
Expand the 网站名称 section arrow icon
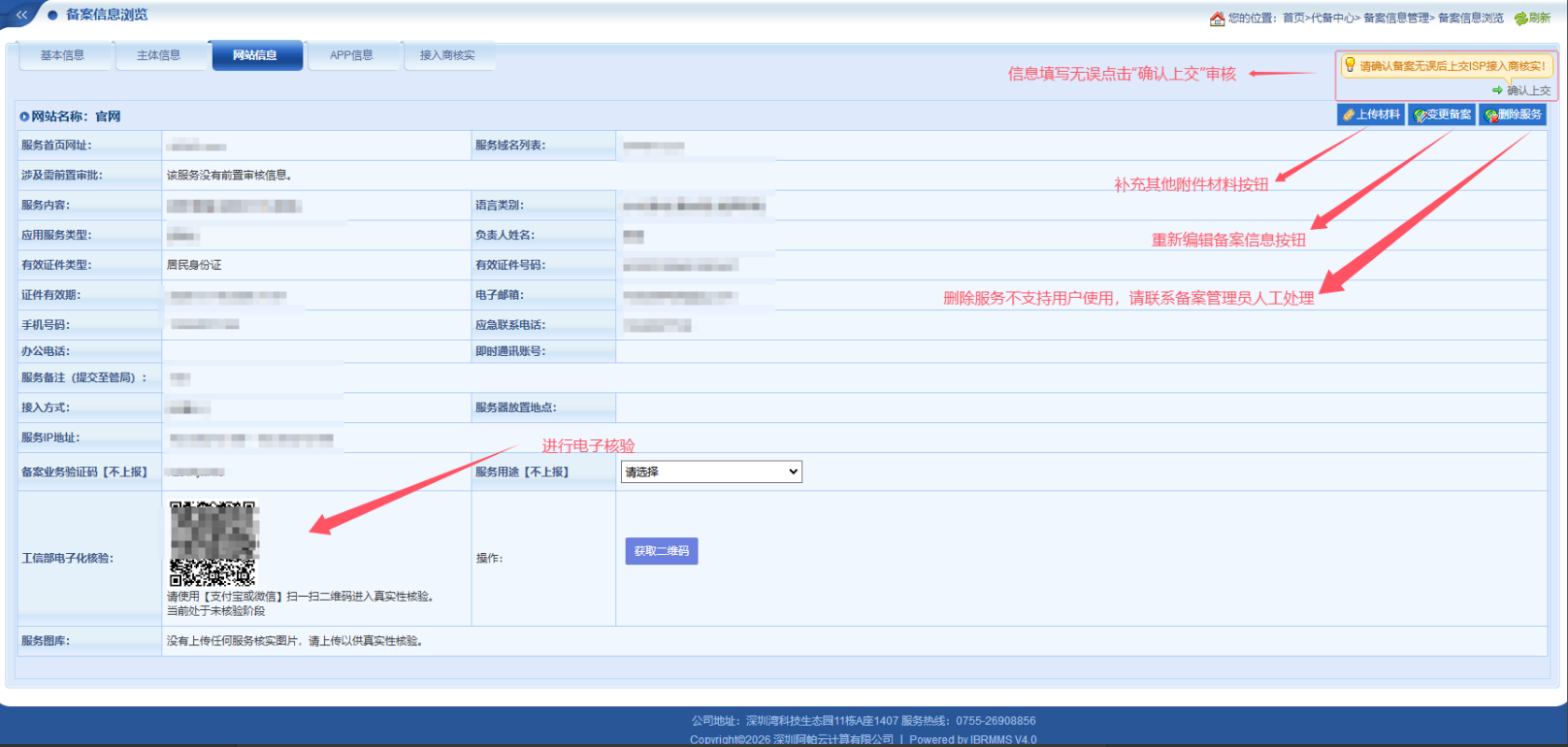tap(24, 116)
